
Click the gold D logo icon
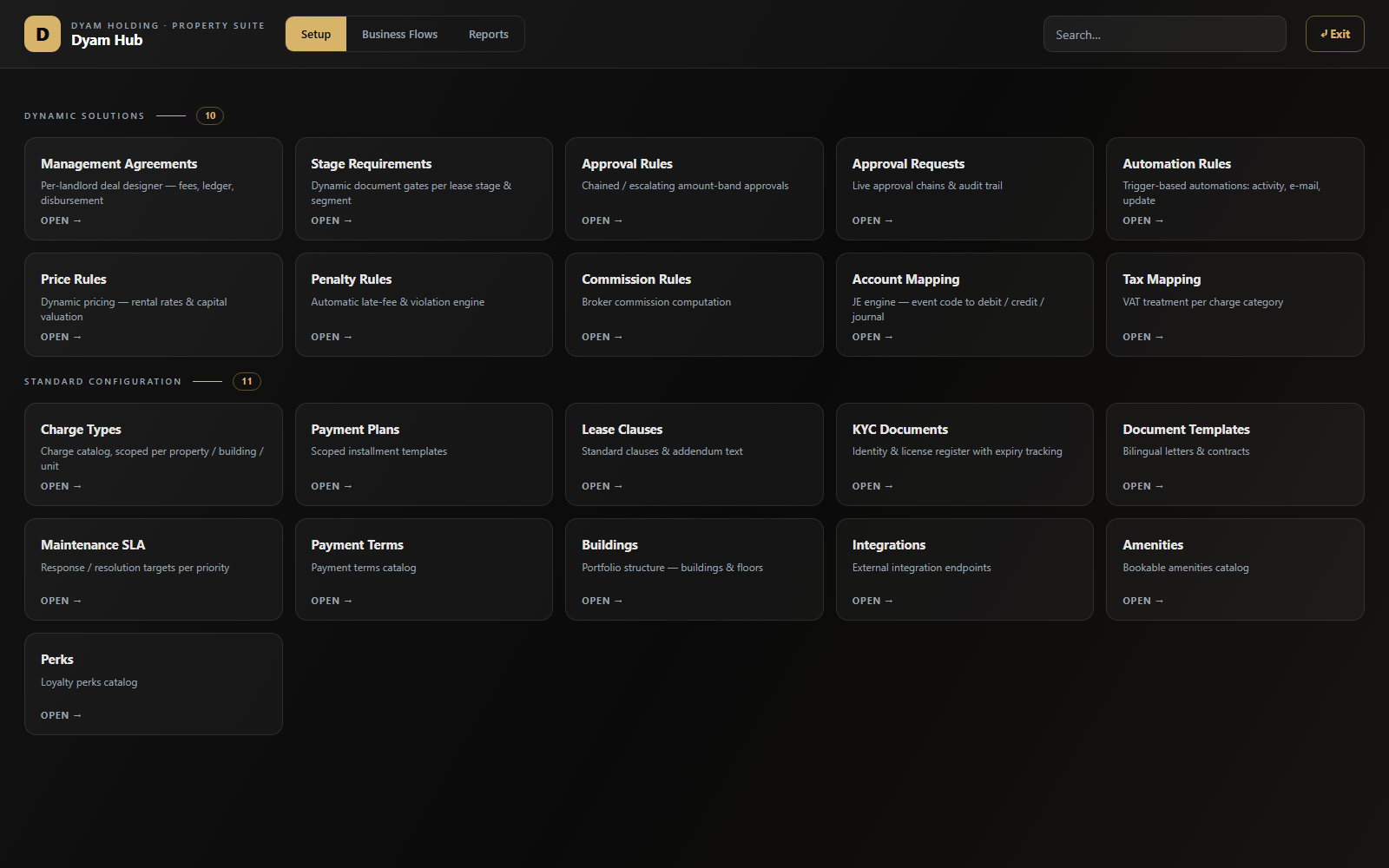pyautogui.click(x=43, y=34)
